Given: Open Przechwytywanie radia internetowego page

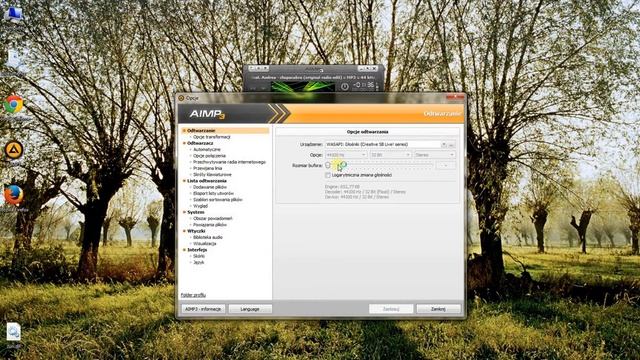Looking at the screenshot, I should coord(229,162).
